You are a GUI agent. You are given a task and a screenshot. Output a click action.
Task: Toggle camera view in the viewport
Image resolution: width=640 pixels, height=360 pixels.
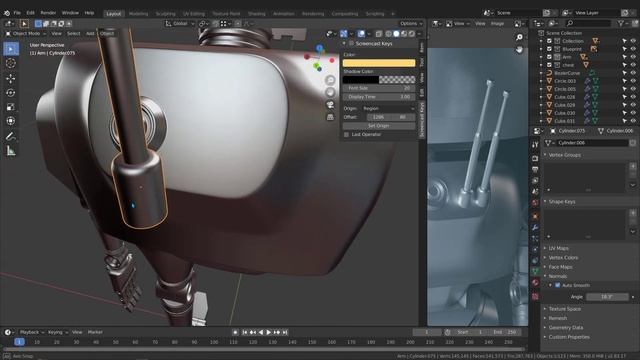coord(330,105)
